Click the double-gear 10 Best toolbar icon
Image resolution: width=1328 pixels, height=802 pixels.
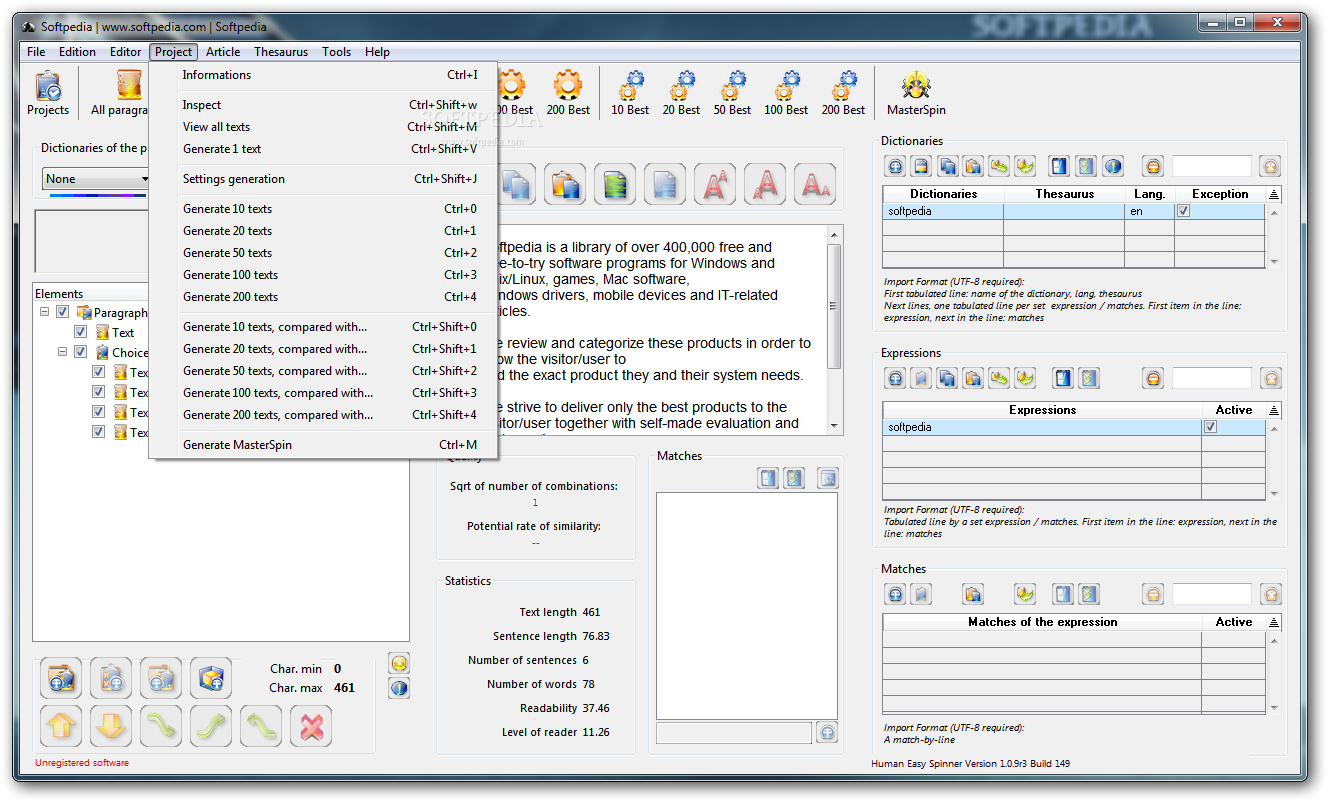coord(630,93)
